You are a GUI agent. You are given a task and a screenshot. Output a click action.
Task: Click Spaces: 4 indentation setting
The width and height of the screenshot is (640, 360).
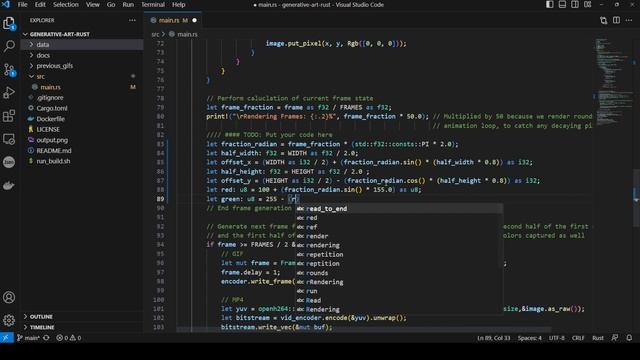[x=529, y=338]
